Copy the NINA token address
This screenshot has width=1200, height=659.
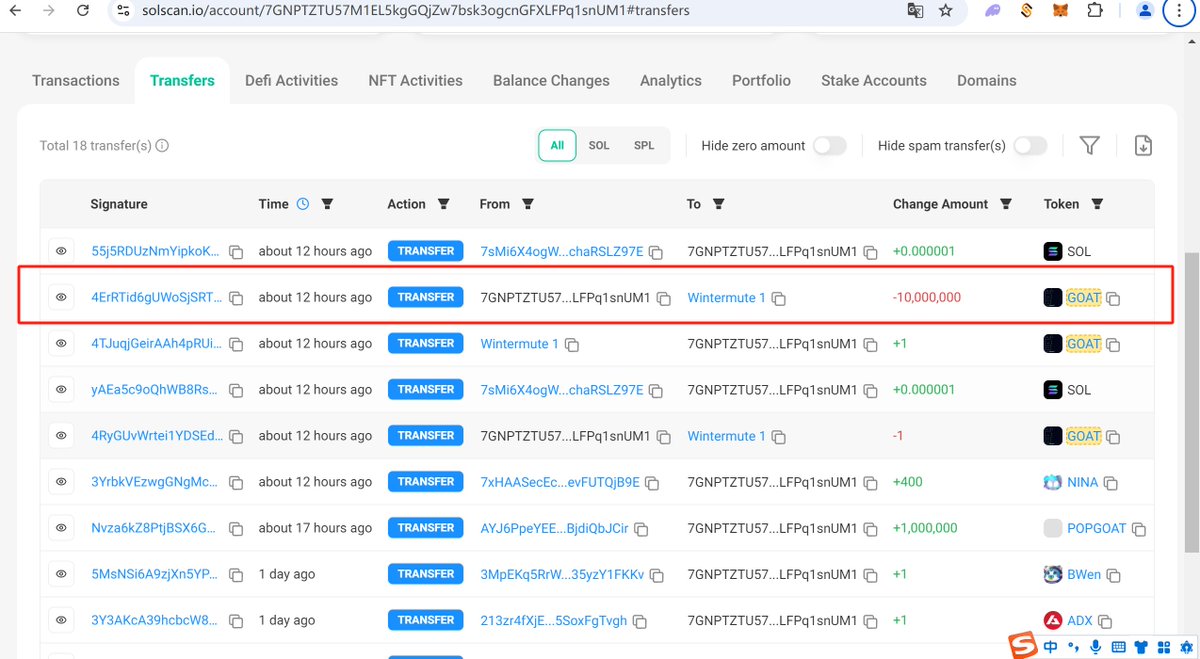pos(1110,483)
